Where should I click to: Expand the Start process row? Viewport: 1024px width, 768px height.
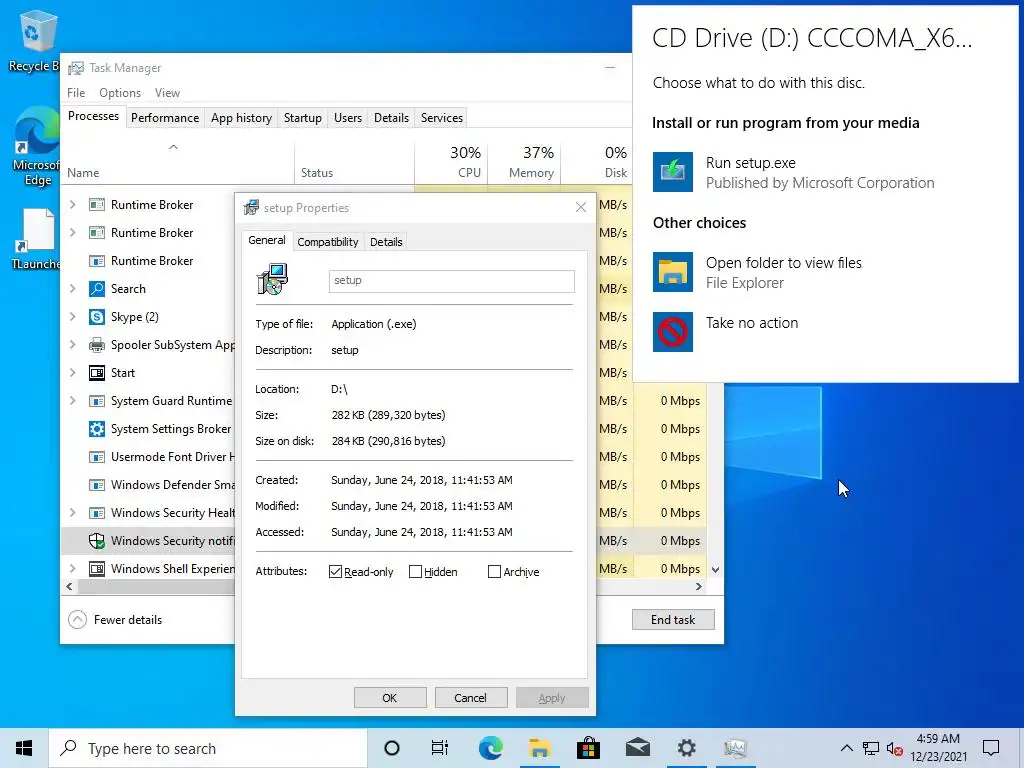pos(72,373)
